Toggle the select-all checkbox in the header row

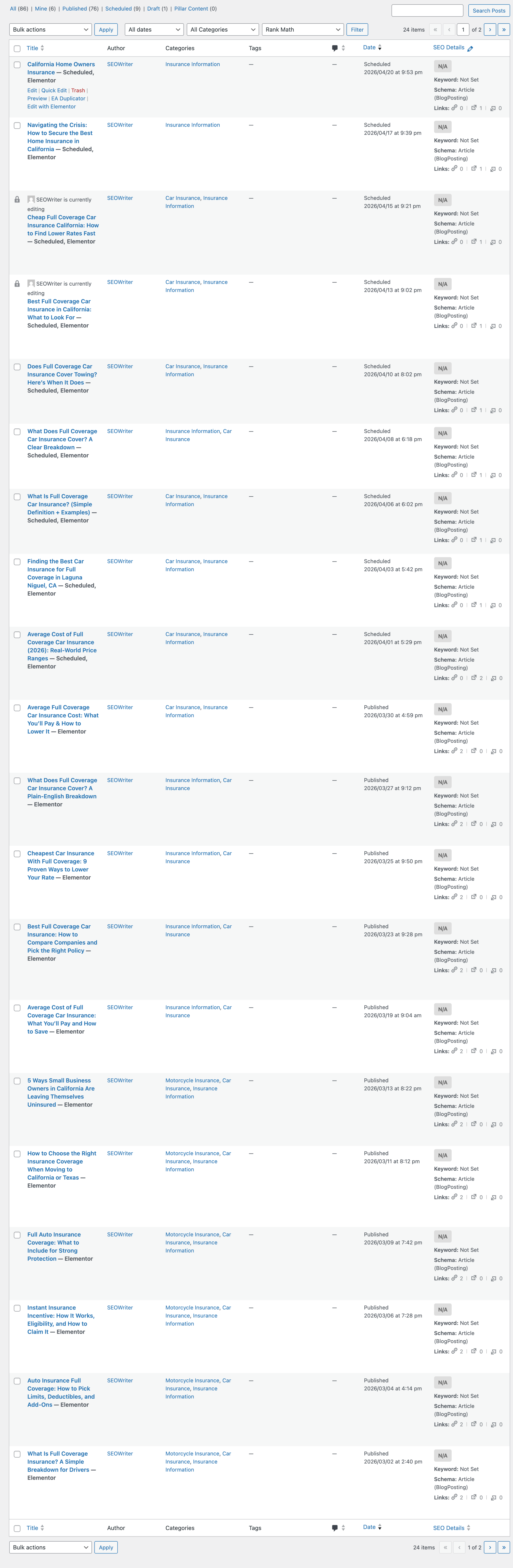tap(17, 49)
